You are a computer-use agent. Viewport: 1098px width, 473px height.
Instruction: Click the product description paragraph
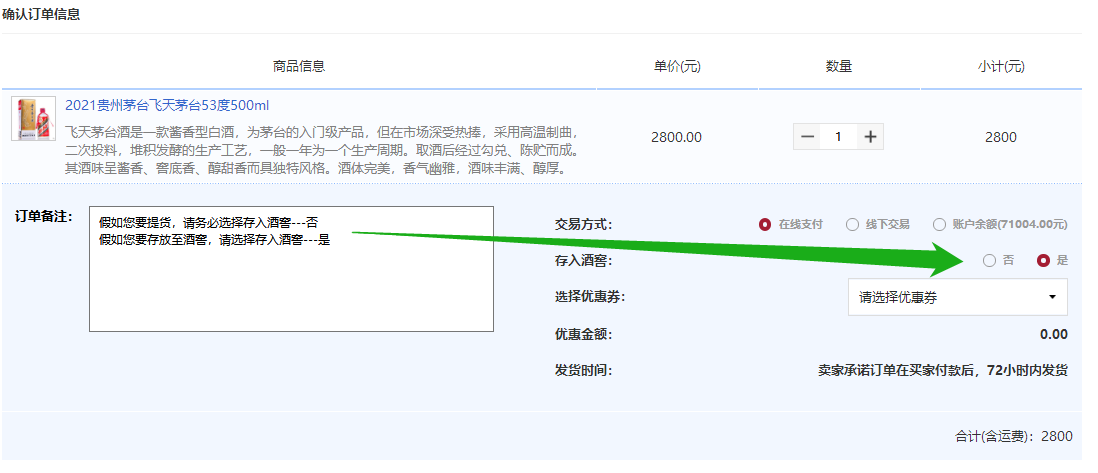[322, 151]
